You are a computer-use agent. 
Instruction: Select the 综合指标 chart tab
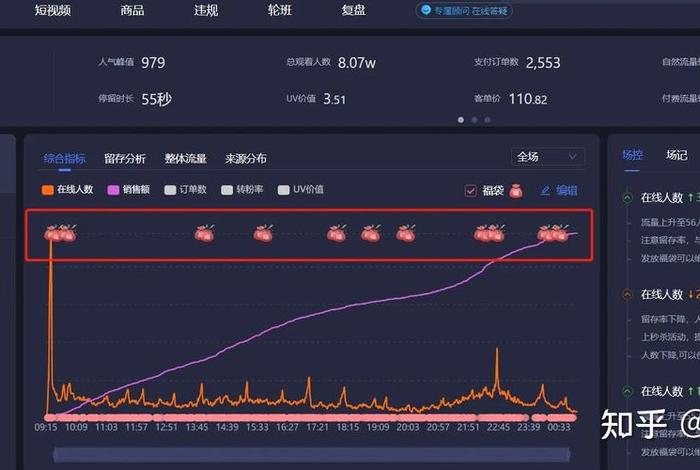65,158
